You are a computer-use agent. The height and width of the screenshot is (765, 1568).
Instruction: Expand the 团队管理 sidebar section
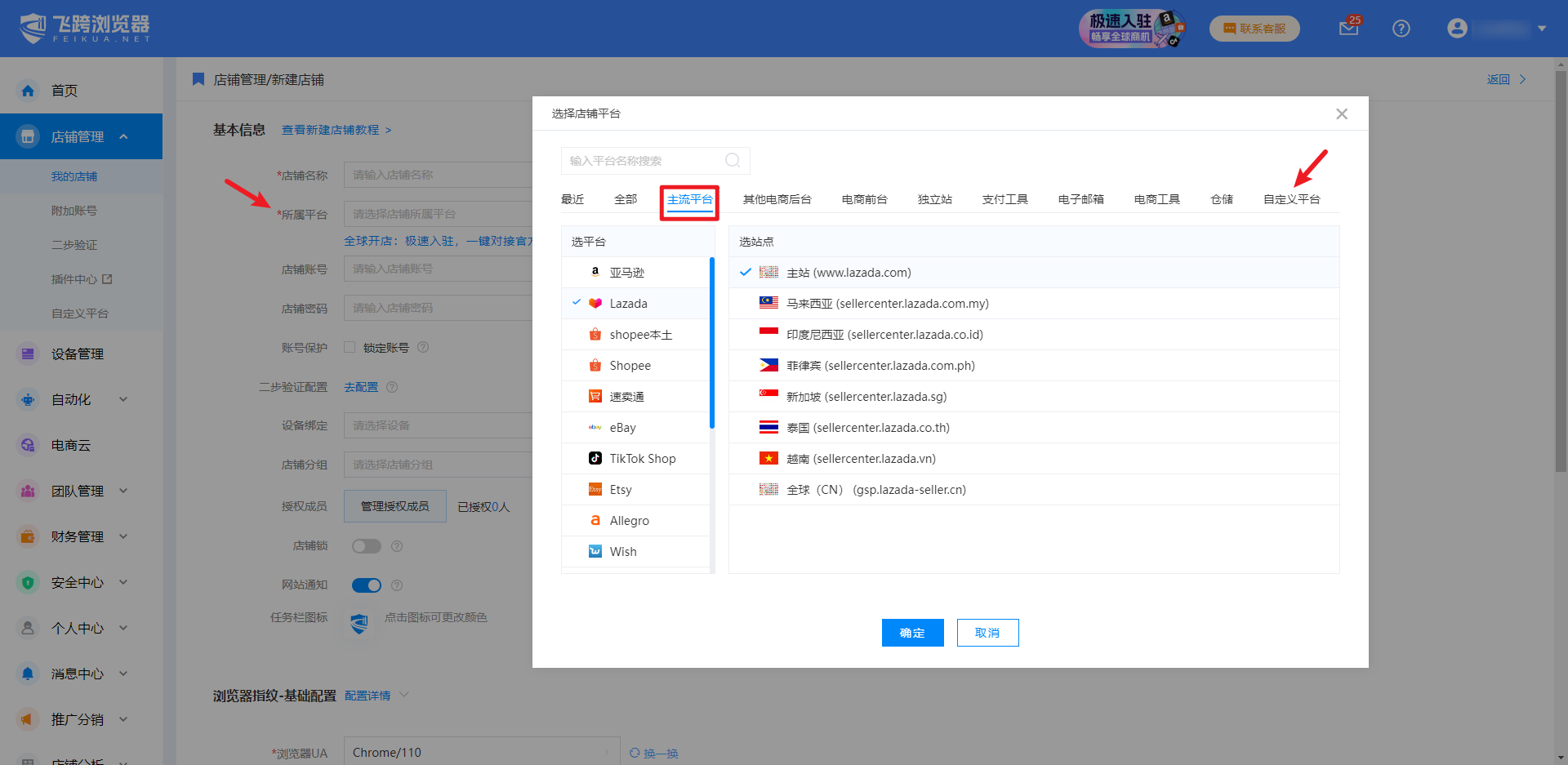tap(124, 491)
